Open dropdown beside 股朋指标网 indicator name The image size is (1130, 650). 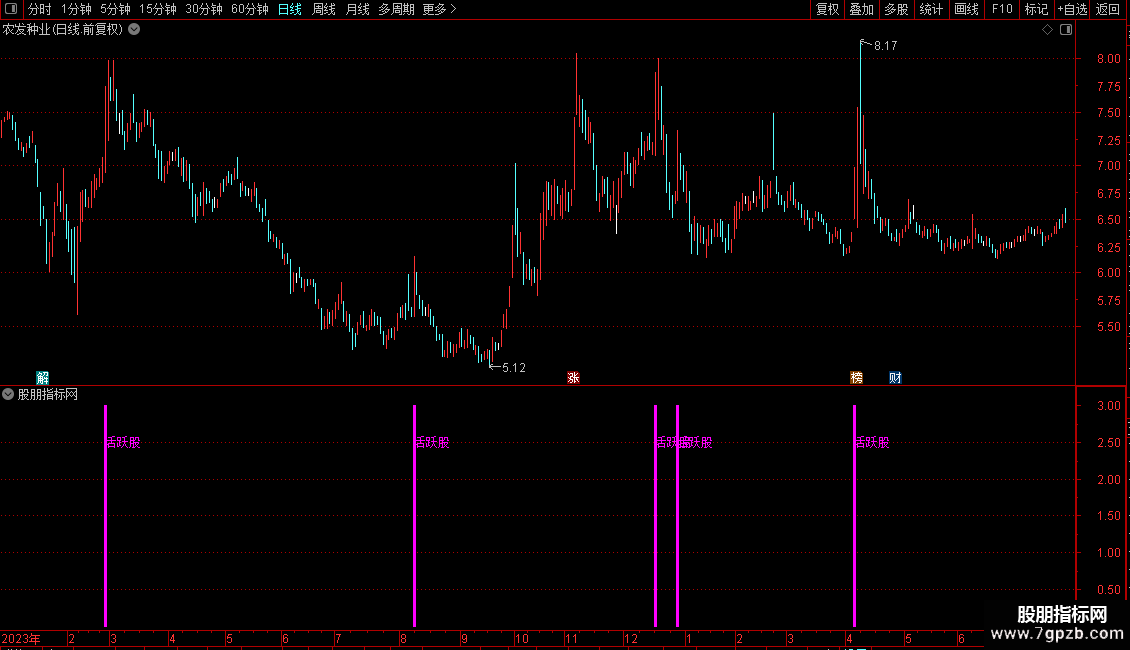click(8, 394)
